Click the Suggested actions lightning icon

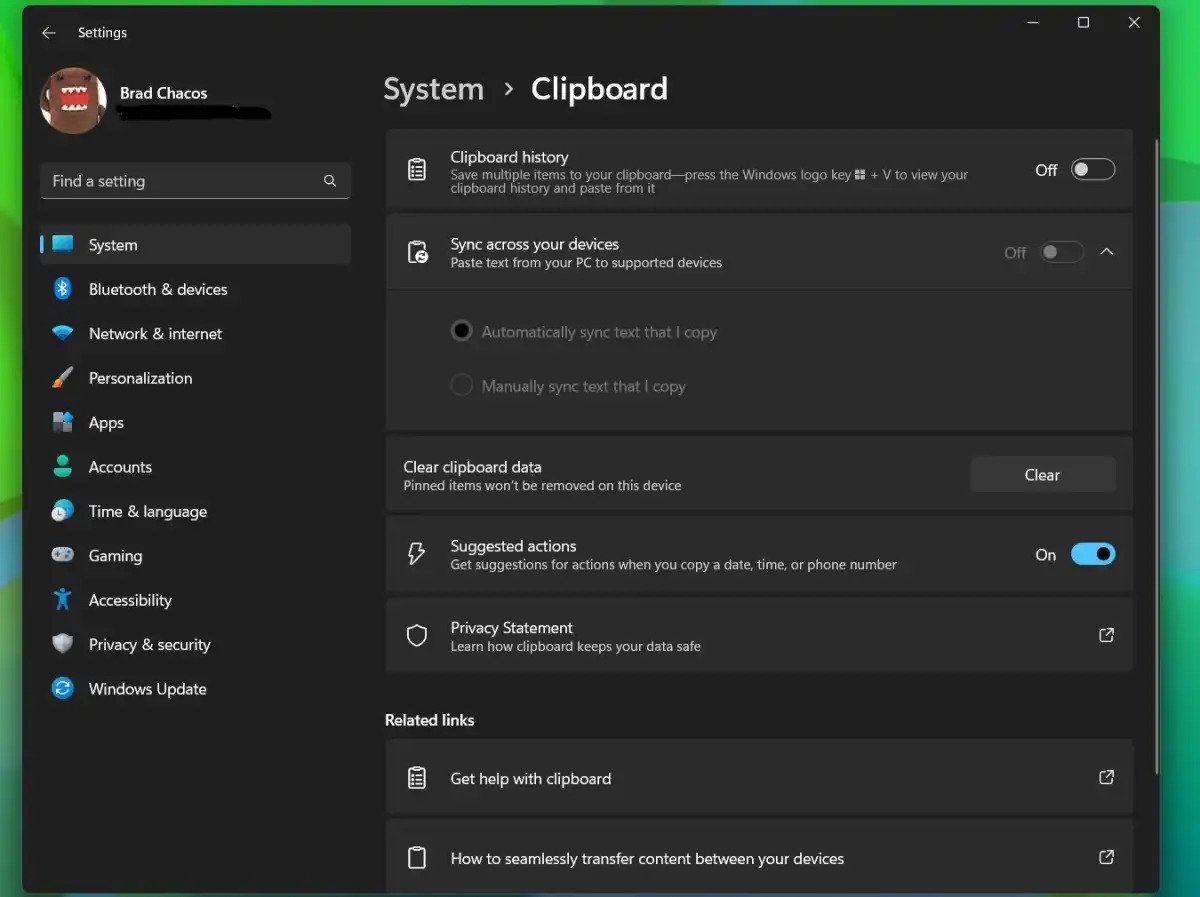pos(417,554)
